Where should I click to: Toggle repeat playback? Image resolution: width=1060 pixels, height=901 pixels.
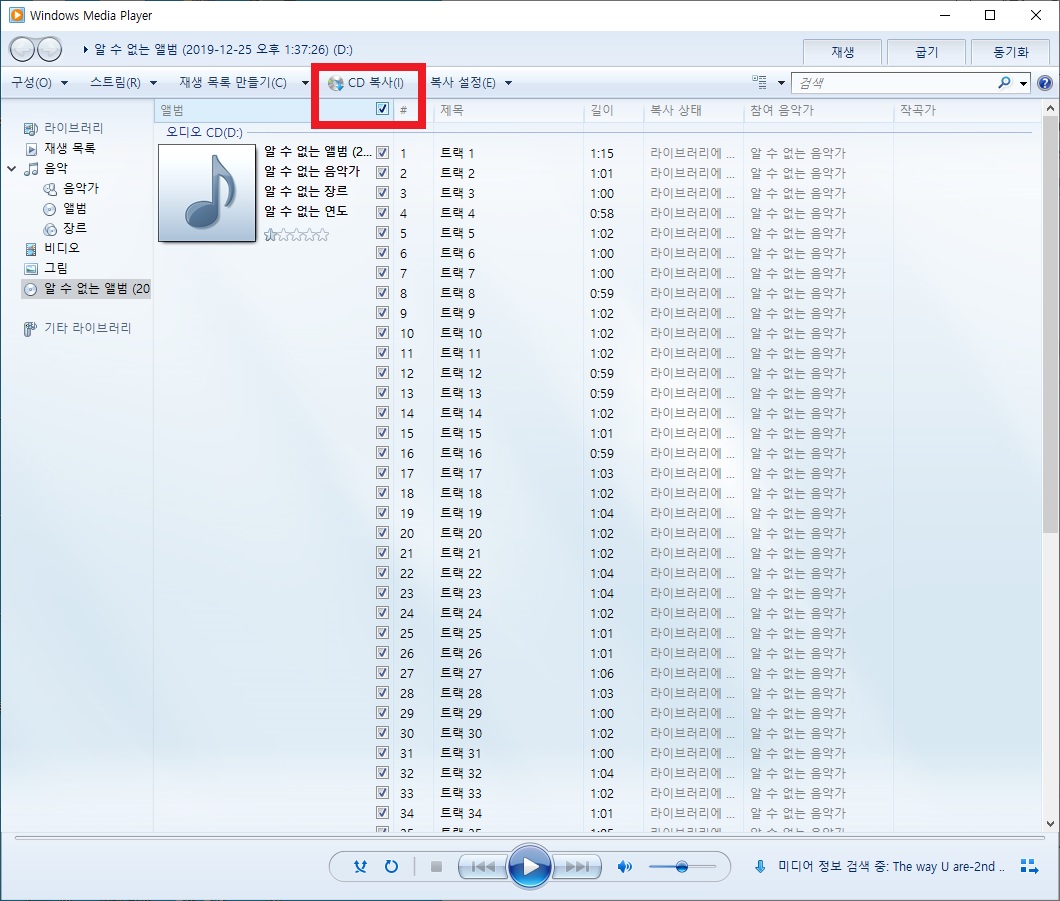(391, 866)
